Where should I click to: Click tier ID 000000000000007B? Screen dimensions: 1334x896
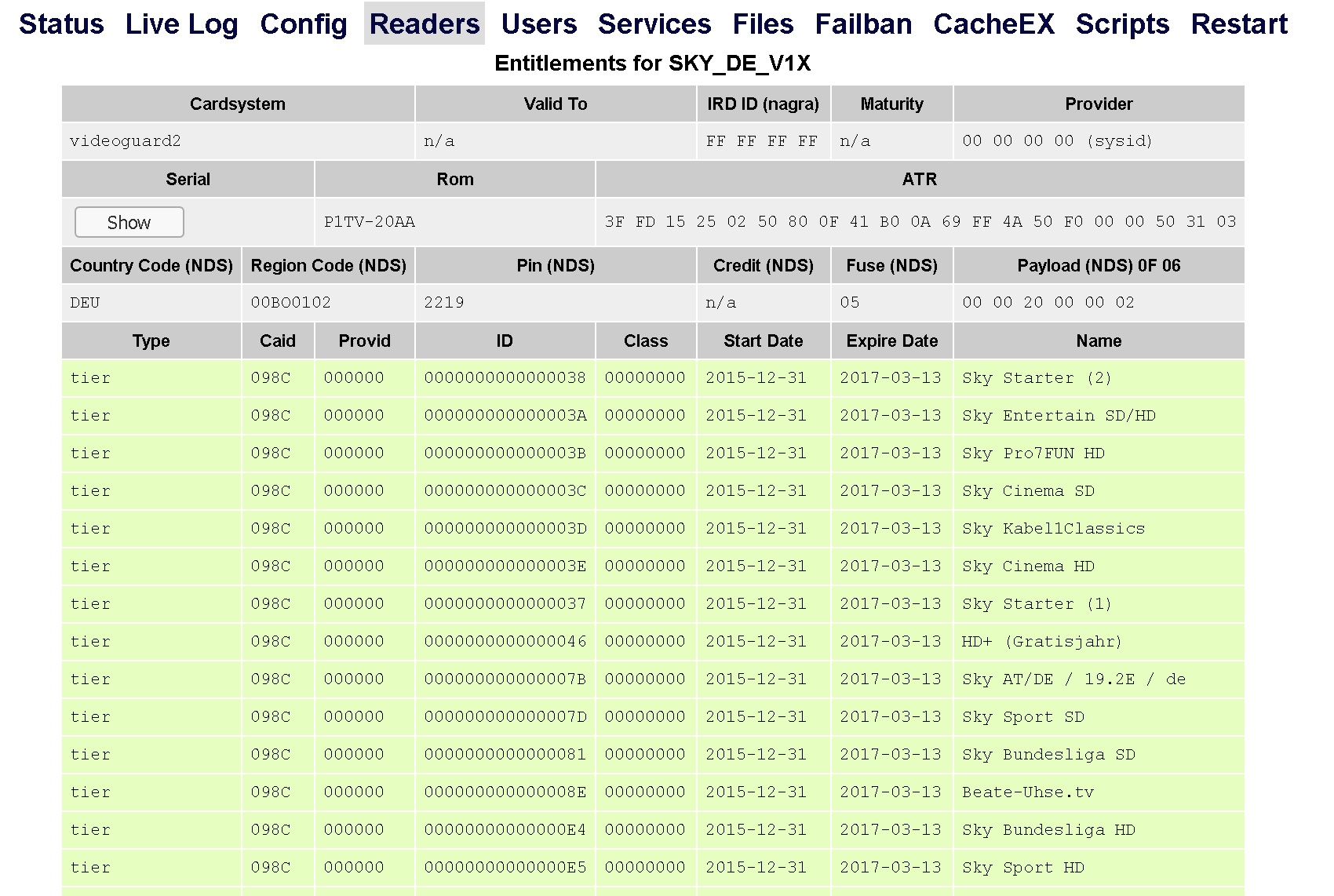(505, 679)
